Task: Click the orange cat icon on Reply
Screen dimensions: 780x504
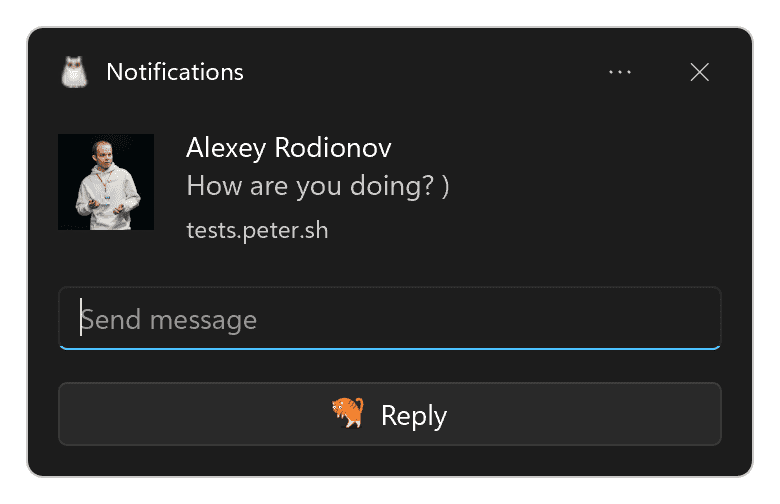Action: (348, 413)
